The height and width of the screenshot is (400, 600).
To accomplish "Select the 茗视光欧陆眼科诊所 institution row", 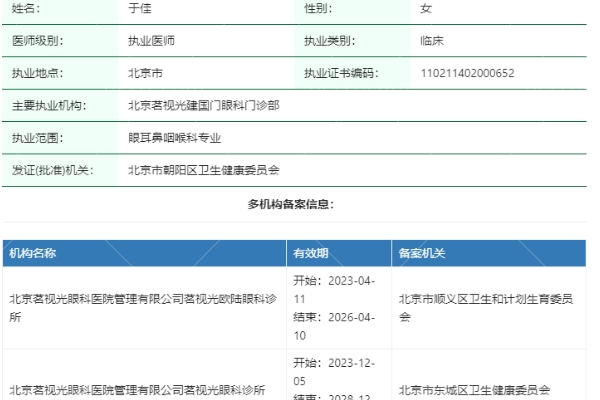I will click(142, 307).
